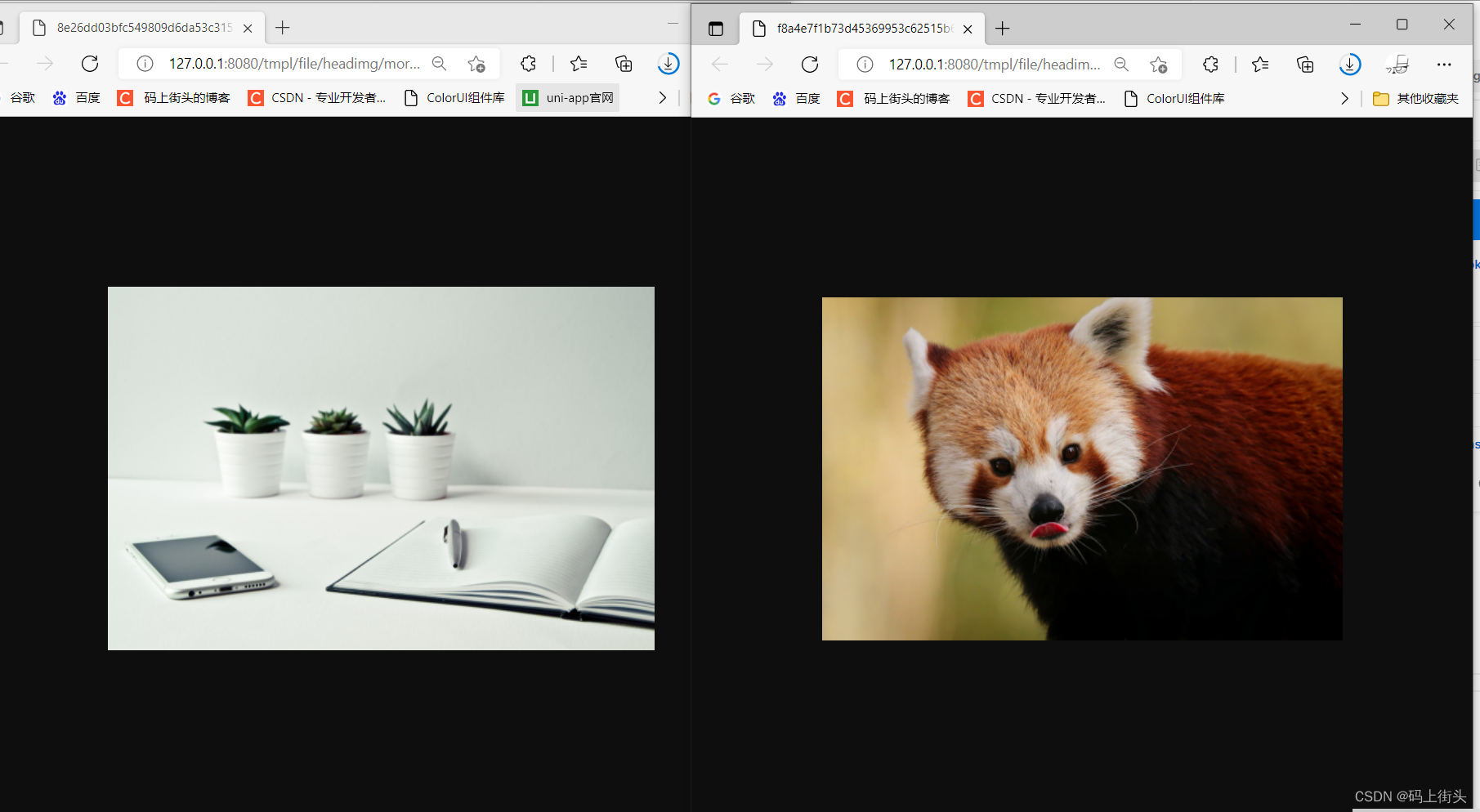Open zoom magnifier in left address bar
1480x812 pixels.
(x=440, y=64)
